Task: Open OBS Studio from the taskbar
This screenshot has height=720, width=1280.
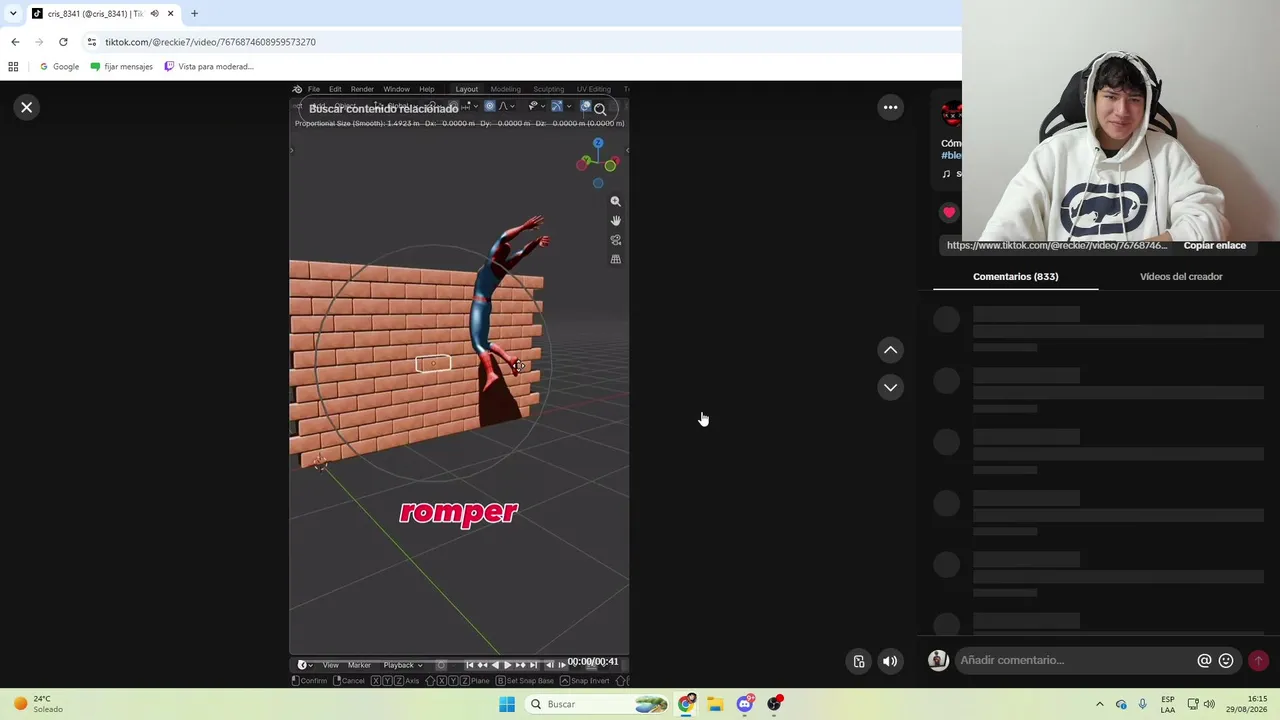Action: click(774, 704)
